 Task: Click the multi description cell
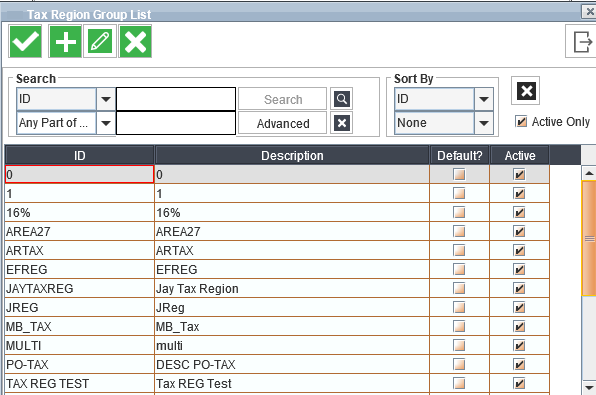click(x=292, y=345)
